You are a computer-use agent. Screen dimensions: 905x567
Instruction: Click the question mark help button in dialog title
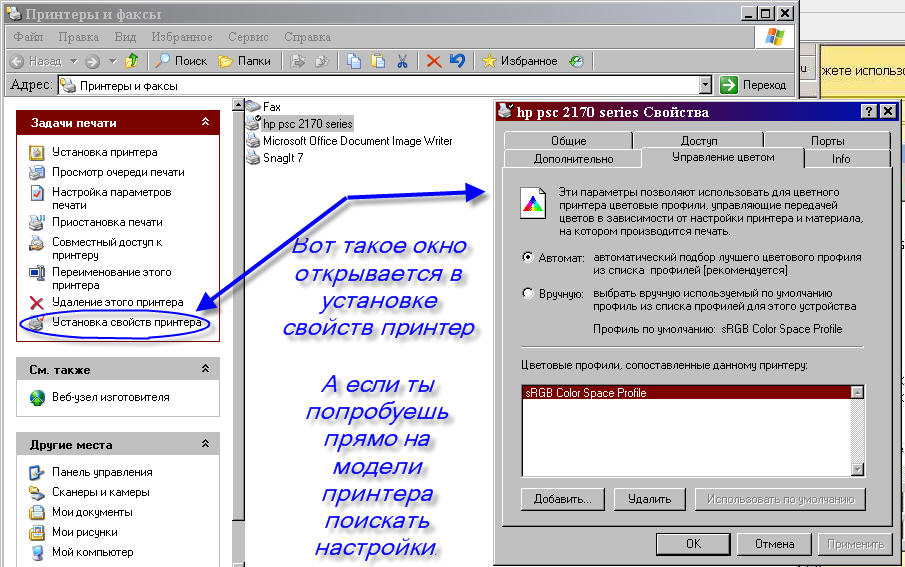click(869, 111)
